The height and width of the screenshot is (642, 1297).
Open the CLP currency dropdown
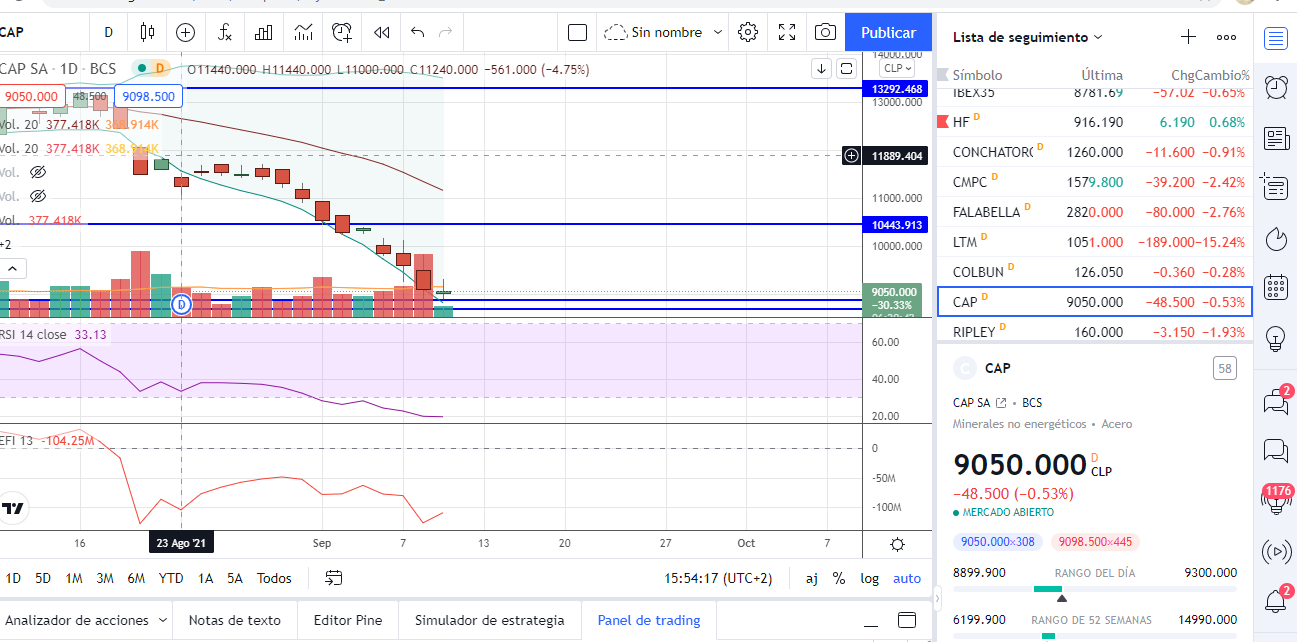(897, 69)
